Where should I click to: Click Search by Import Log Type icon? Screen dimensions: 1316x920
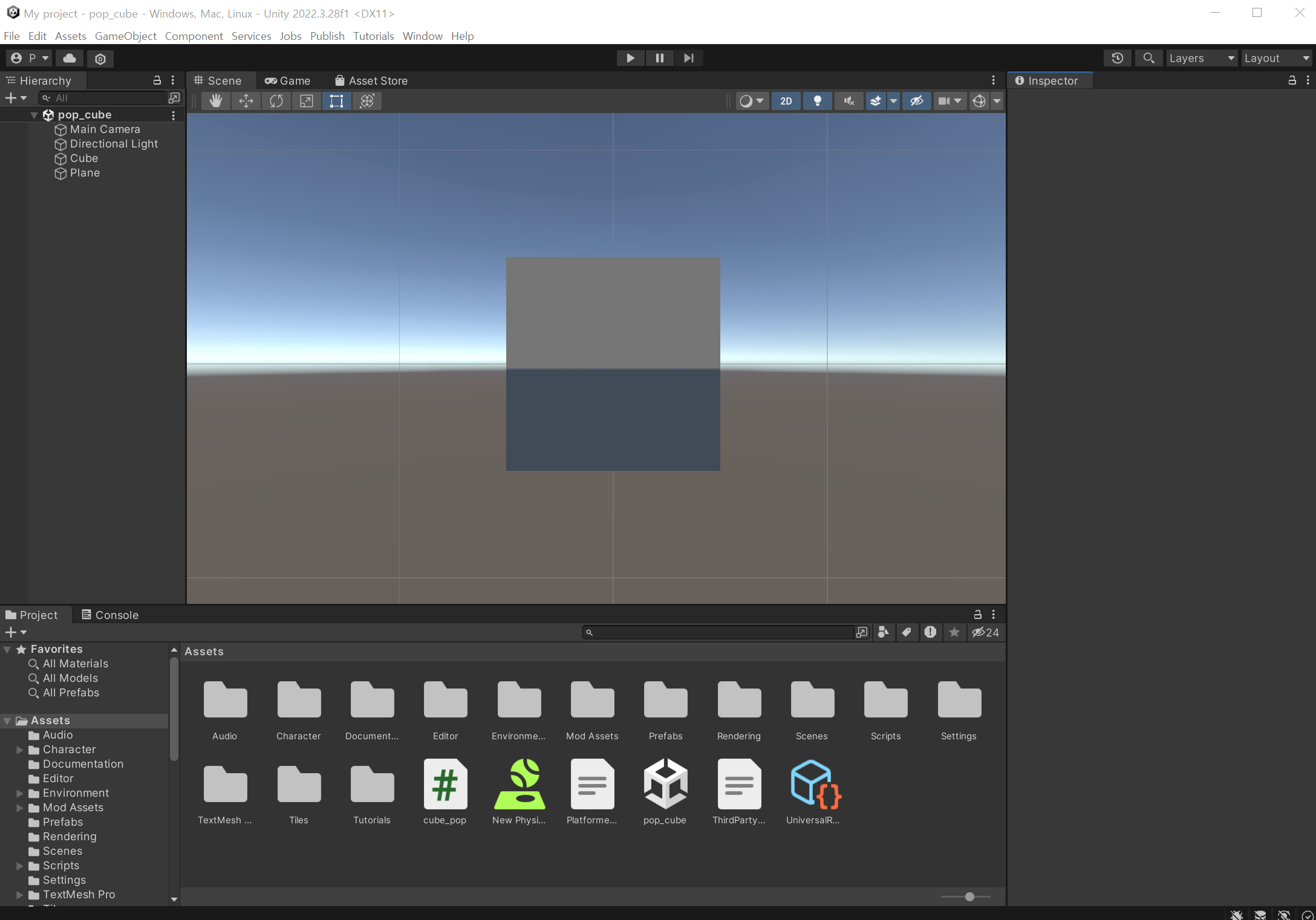pos(930,632)
